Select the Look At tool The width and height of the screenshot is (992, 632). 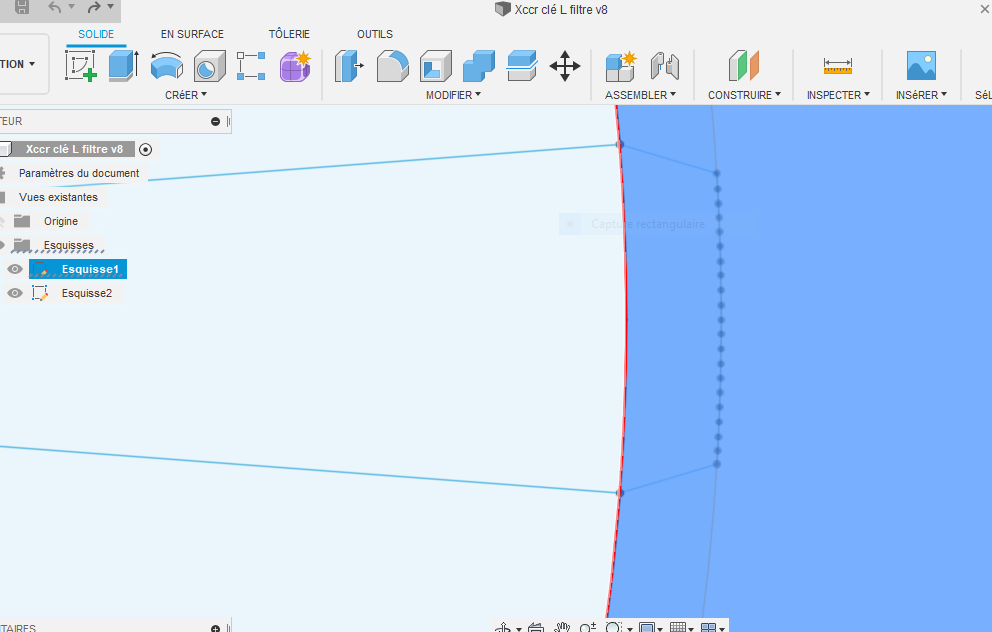click(x=536, y=628)
